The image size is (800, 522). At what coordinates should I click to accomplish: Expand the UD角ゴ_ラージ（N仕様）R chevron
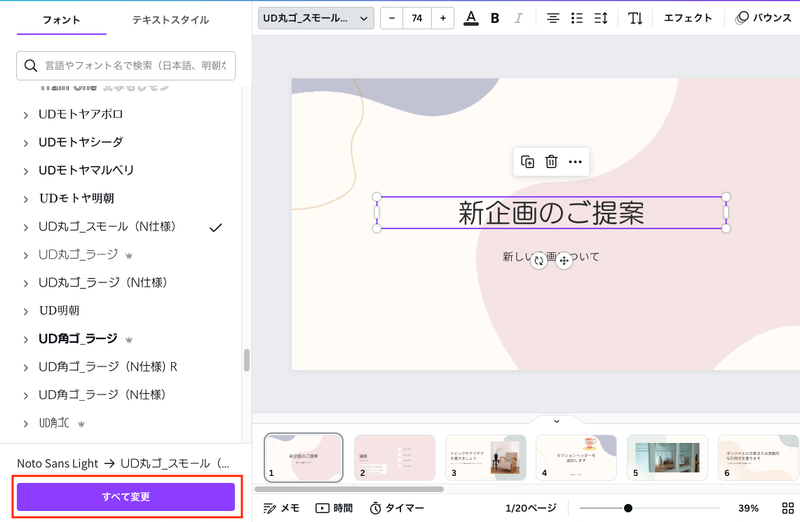point(26,368)
